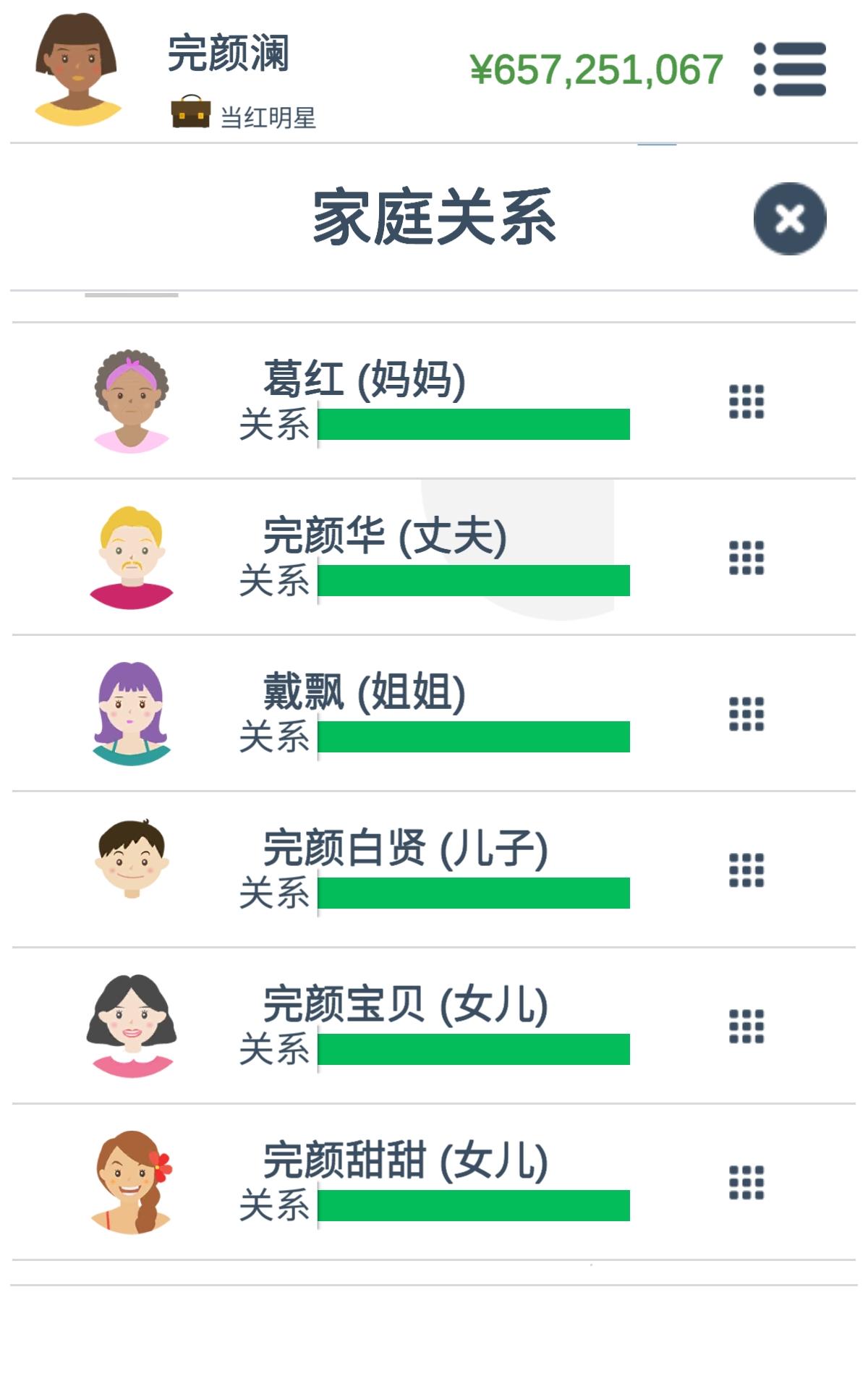
Task: Open the hamburger list menu icon
Action: point(789,69)
